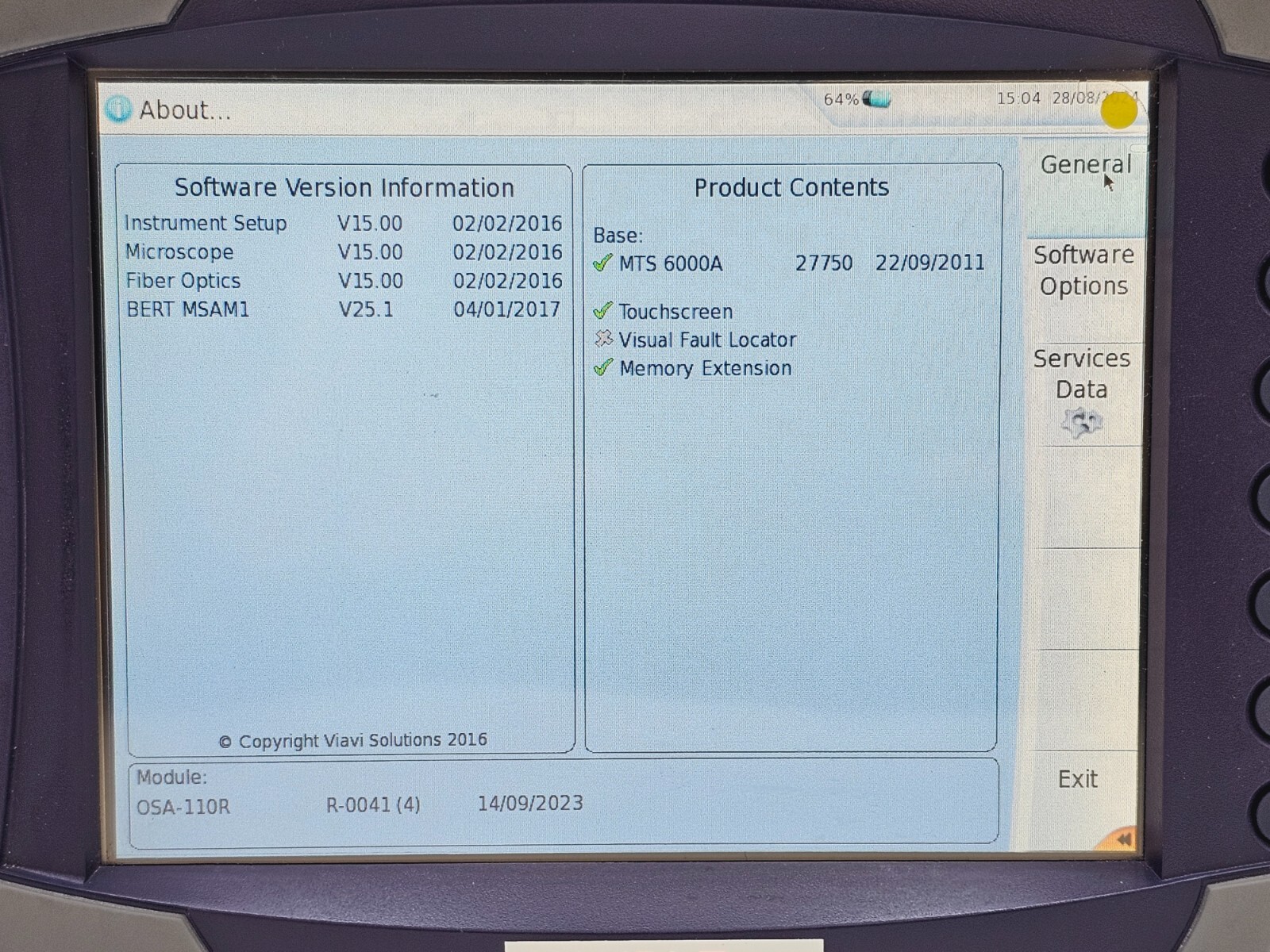The image size is (1270, 952).
Task: Click the Memory Extension label
Action: click(706, 368)
